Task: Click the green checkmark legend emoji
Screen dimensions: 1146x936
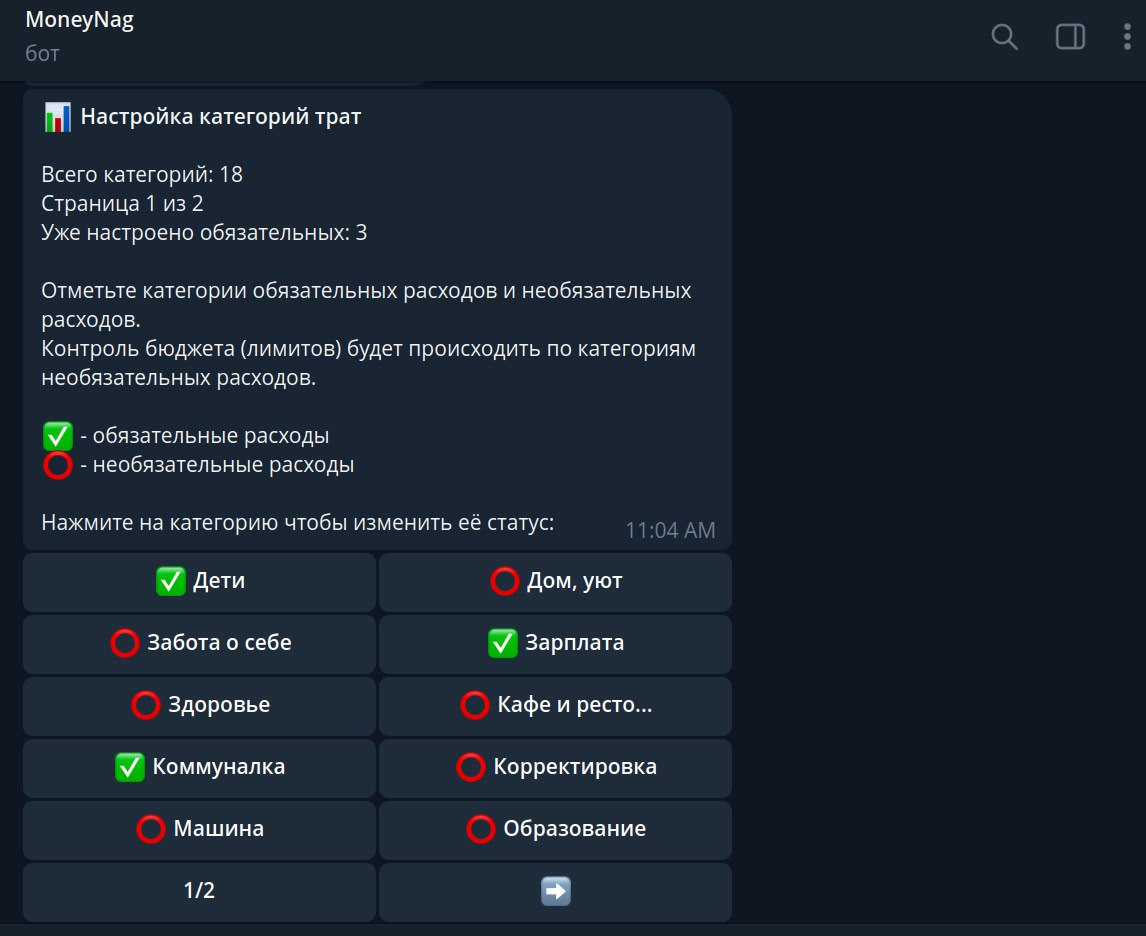Action: (x=57, y=436)
